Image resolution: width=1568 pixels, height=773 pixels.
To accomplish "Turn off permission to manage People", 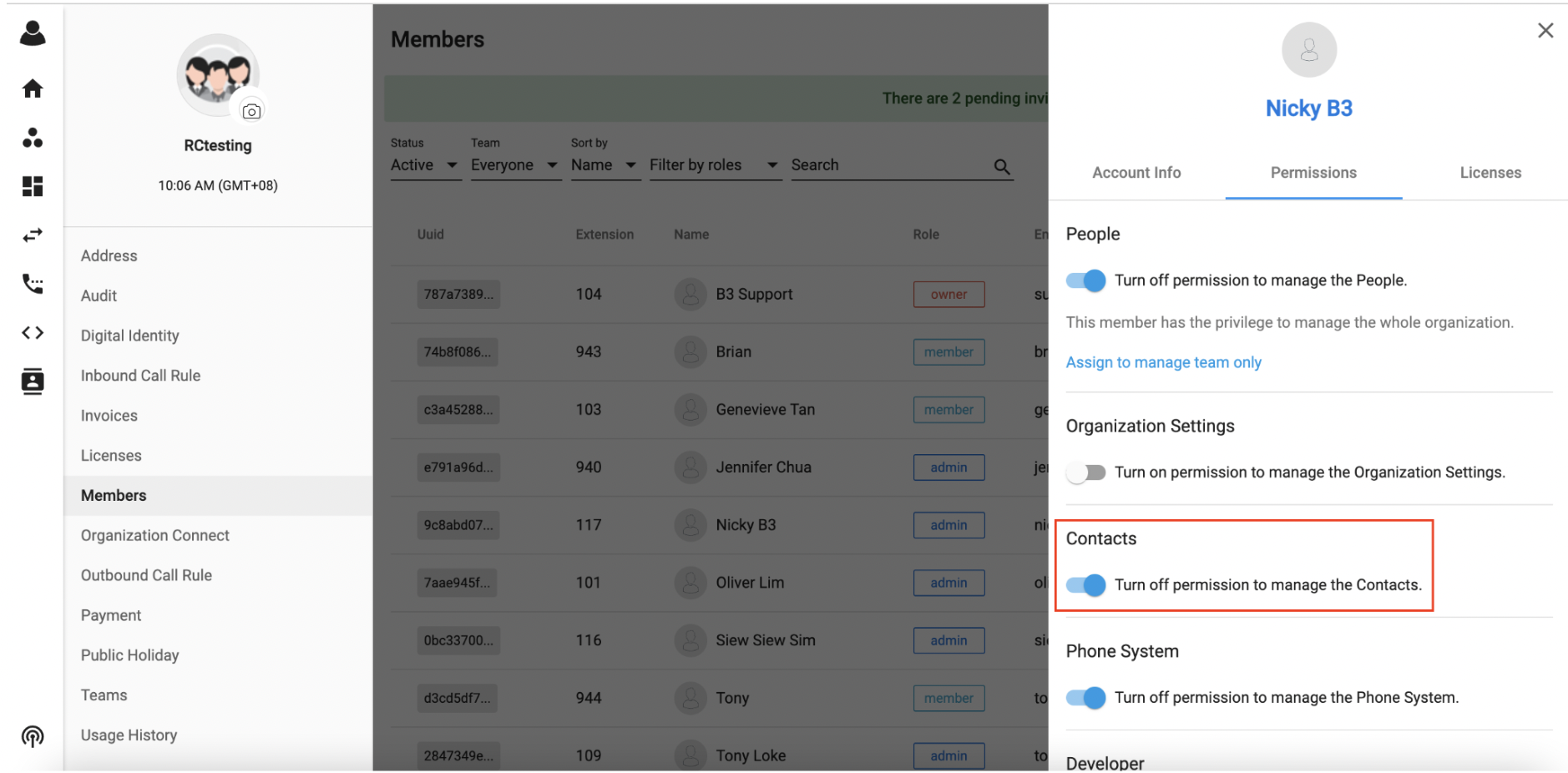I will pyautogui.click(x=1085, y=280).
